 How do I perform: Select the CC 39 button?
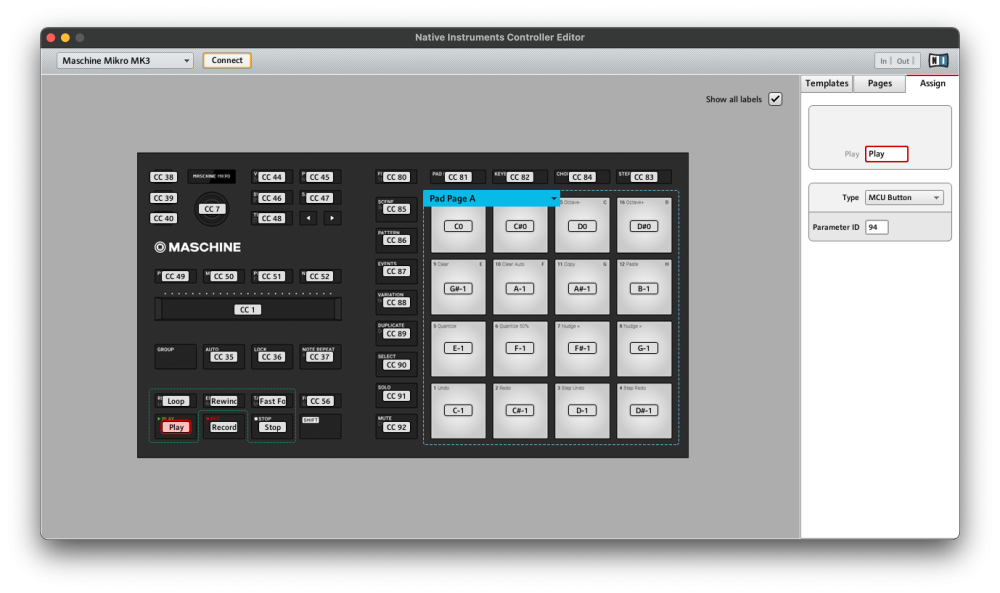(164, 198)
